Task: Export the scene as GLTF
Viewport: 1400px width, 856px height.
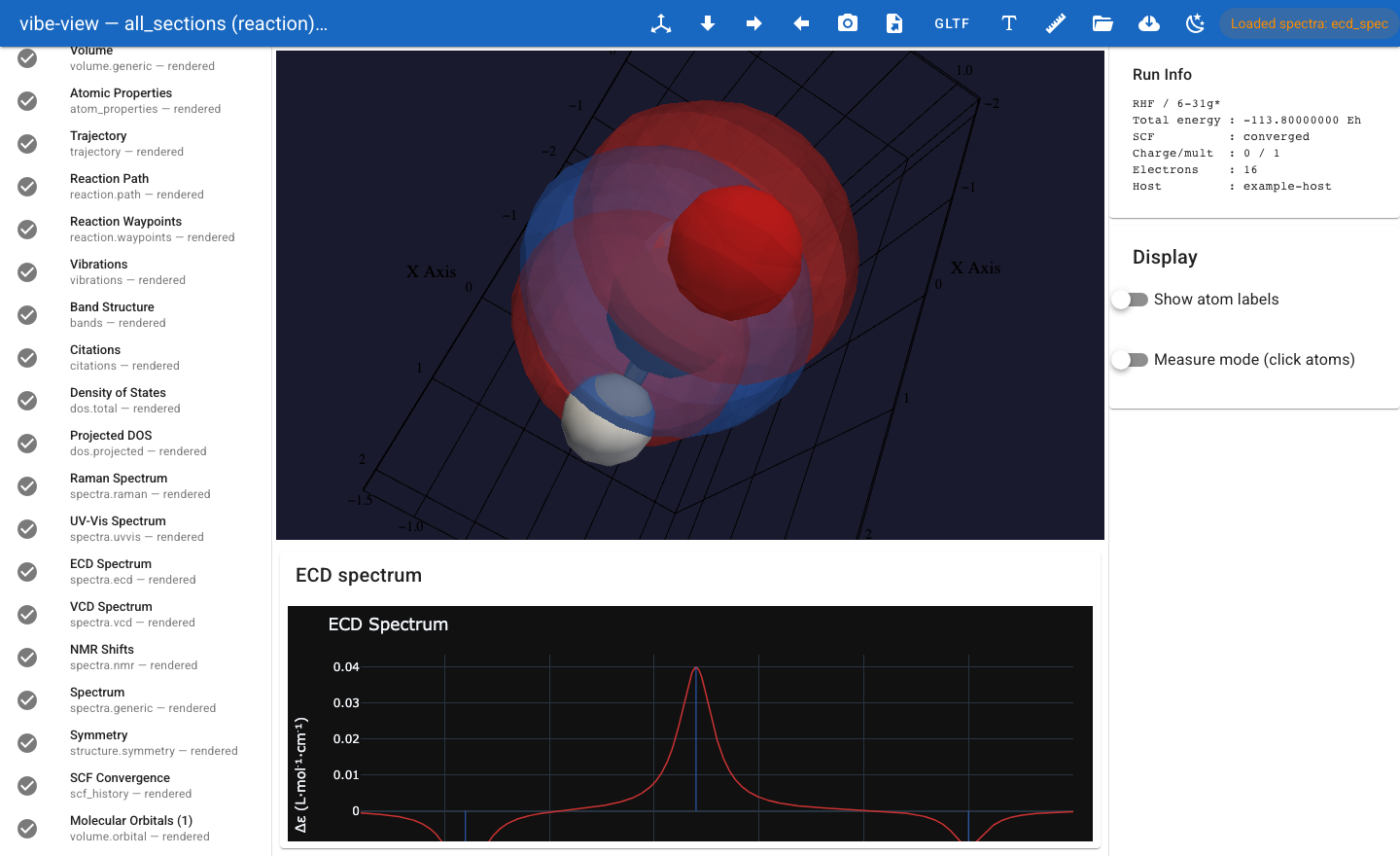Action: pyautogui.click(x=952, y=23)
